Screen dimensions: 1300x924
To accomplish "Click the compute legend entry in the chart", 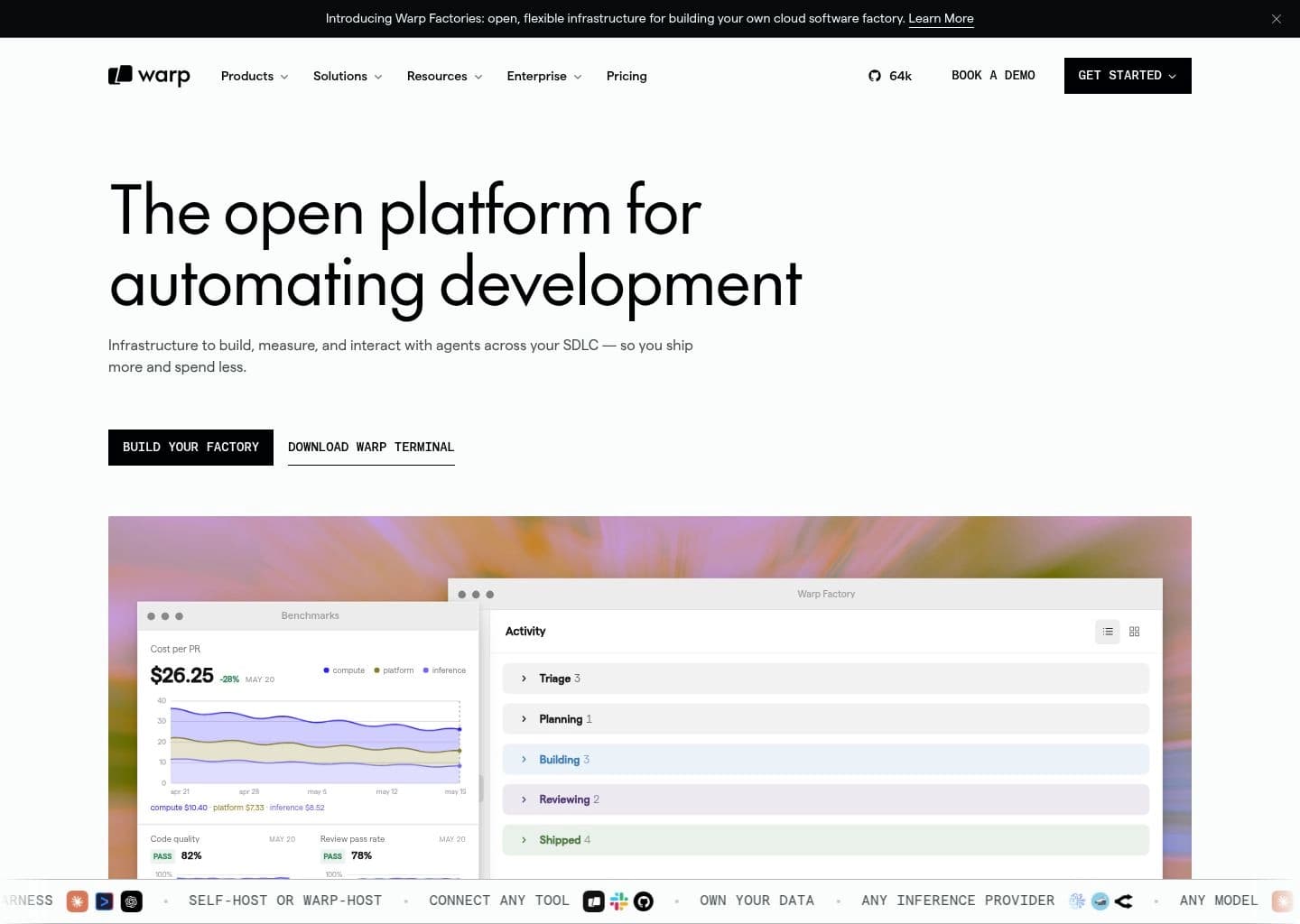I will tap(344, 670).
